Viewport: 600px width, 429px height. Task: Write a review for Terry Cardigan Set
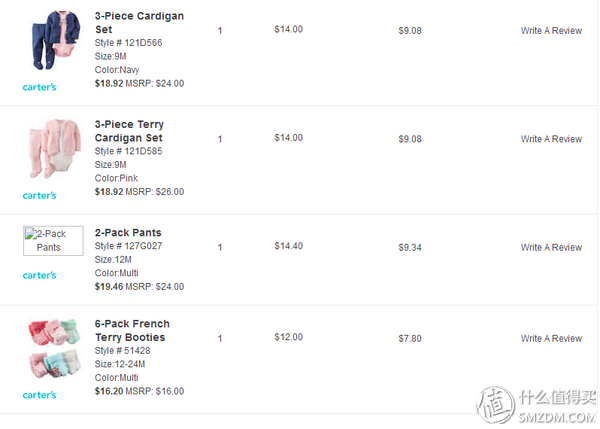coord(551,139)
